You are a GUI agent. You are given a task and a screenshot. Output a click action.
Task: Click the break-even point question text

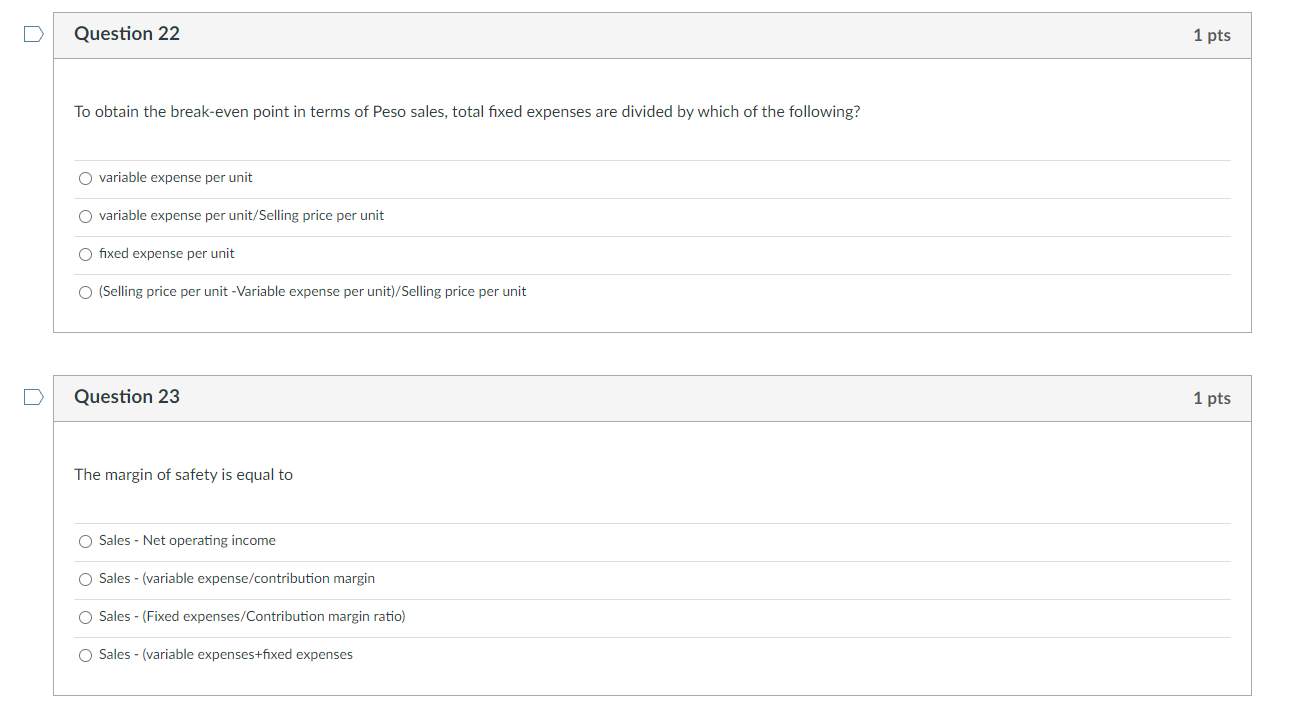point(467,112)
